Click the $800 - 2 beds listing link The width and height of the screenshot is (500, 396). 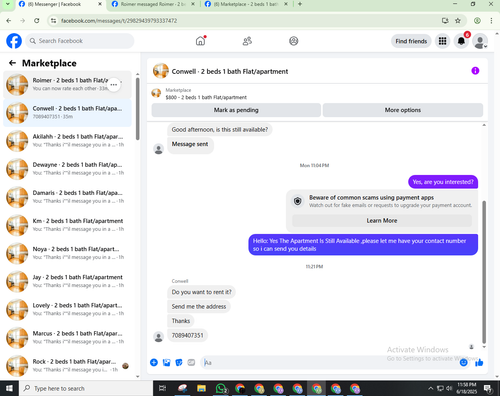[x=206, y=97]
